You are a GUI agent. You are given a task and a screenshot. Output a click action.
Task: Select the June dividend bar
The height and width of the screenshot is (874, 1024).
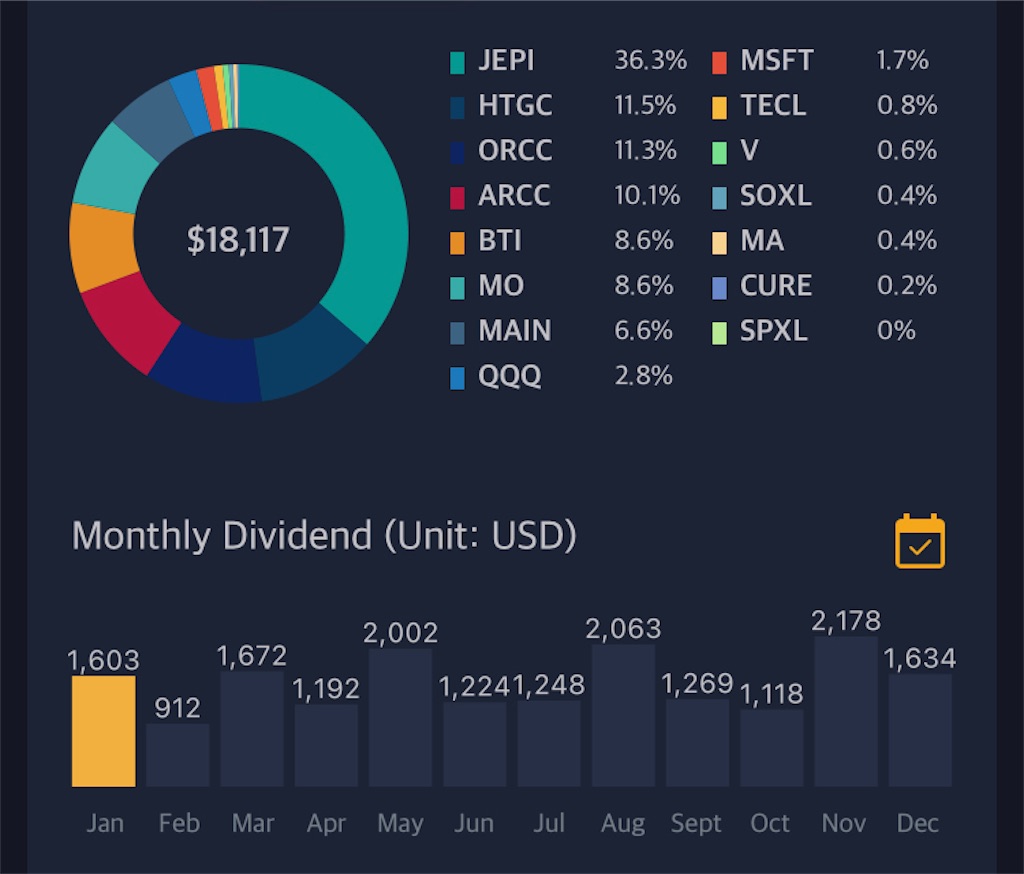(x=475, y=744)
